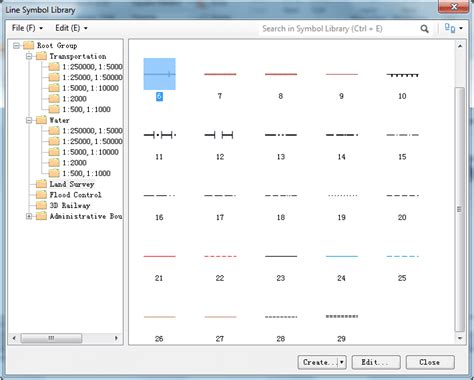Viewport: 474px width, 380px height.
Task: Click the tree panel horizontal scrollbar thumb
Action: (x=51, y=338)
